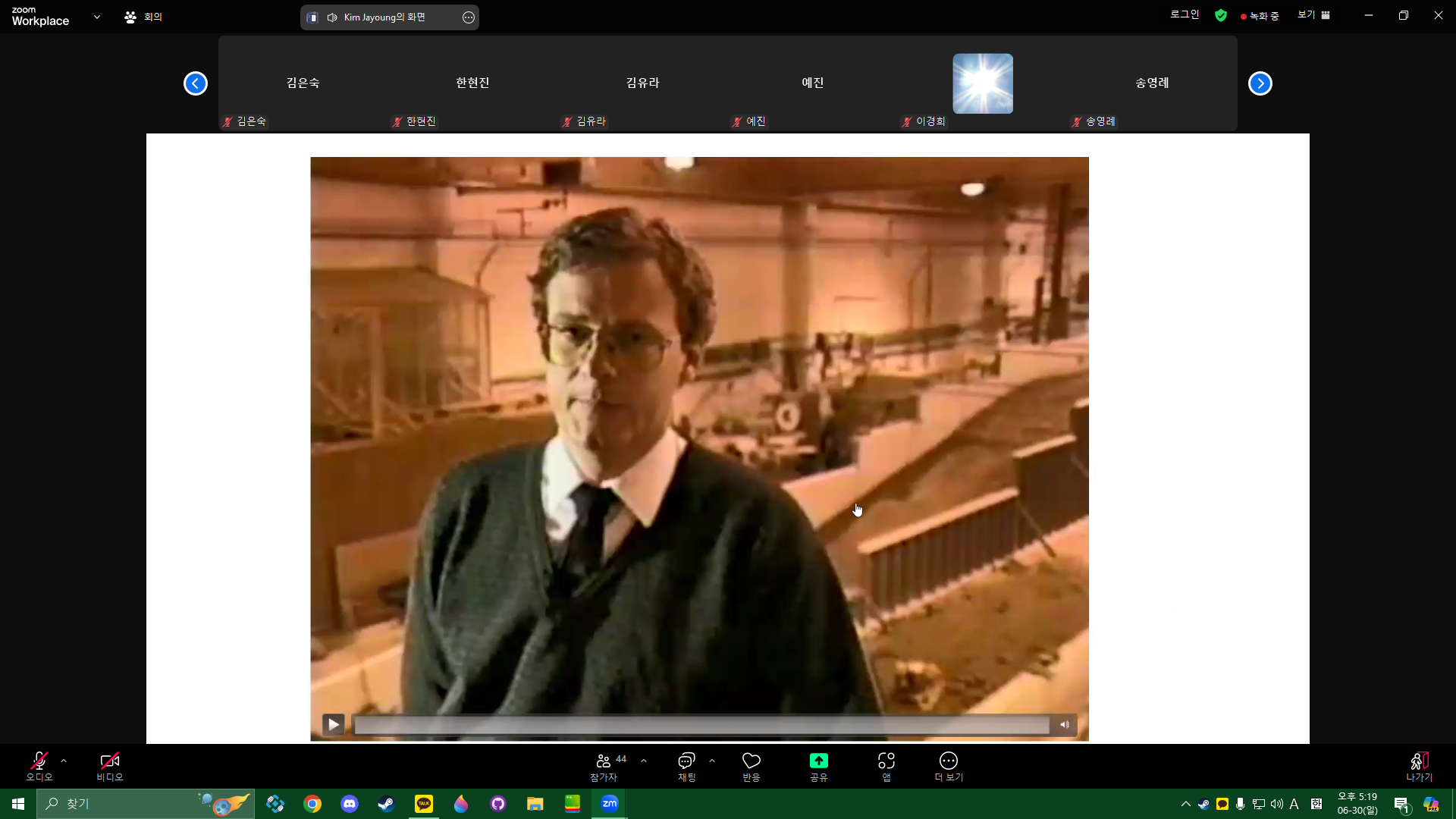Open the green notebook app in the taskbar
This screenshot has height=819, width=1456.
573,804
